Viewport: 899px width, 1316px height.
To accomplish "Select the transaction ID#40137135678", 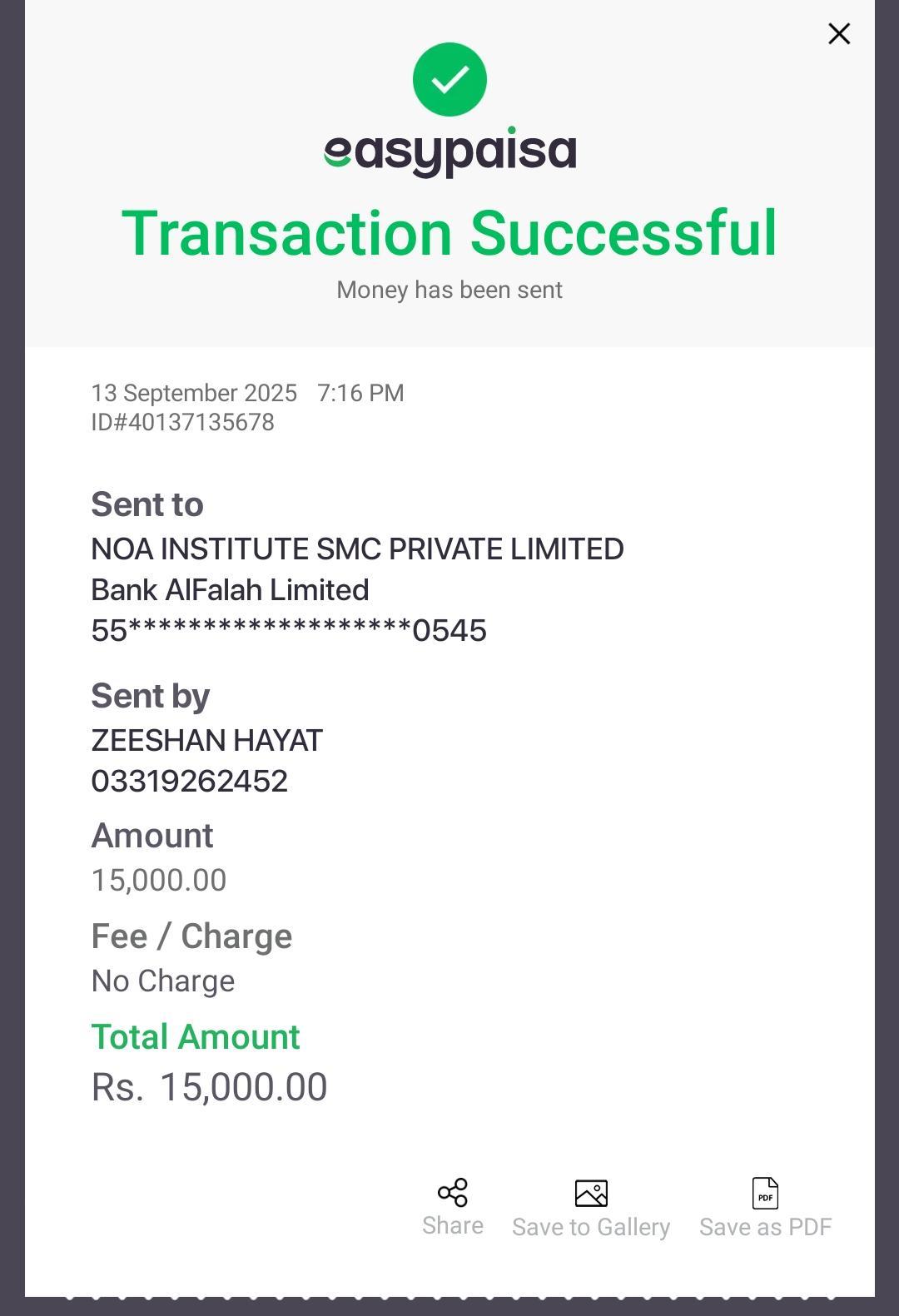I will 183,422.
